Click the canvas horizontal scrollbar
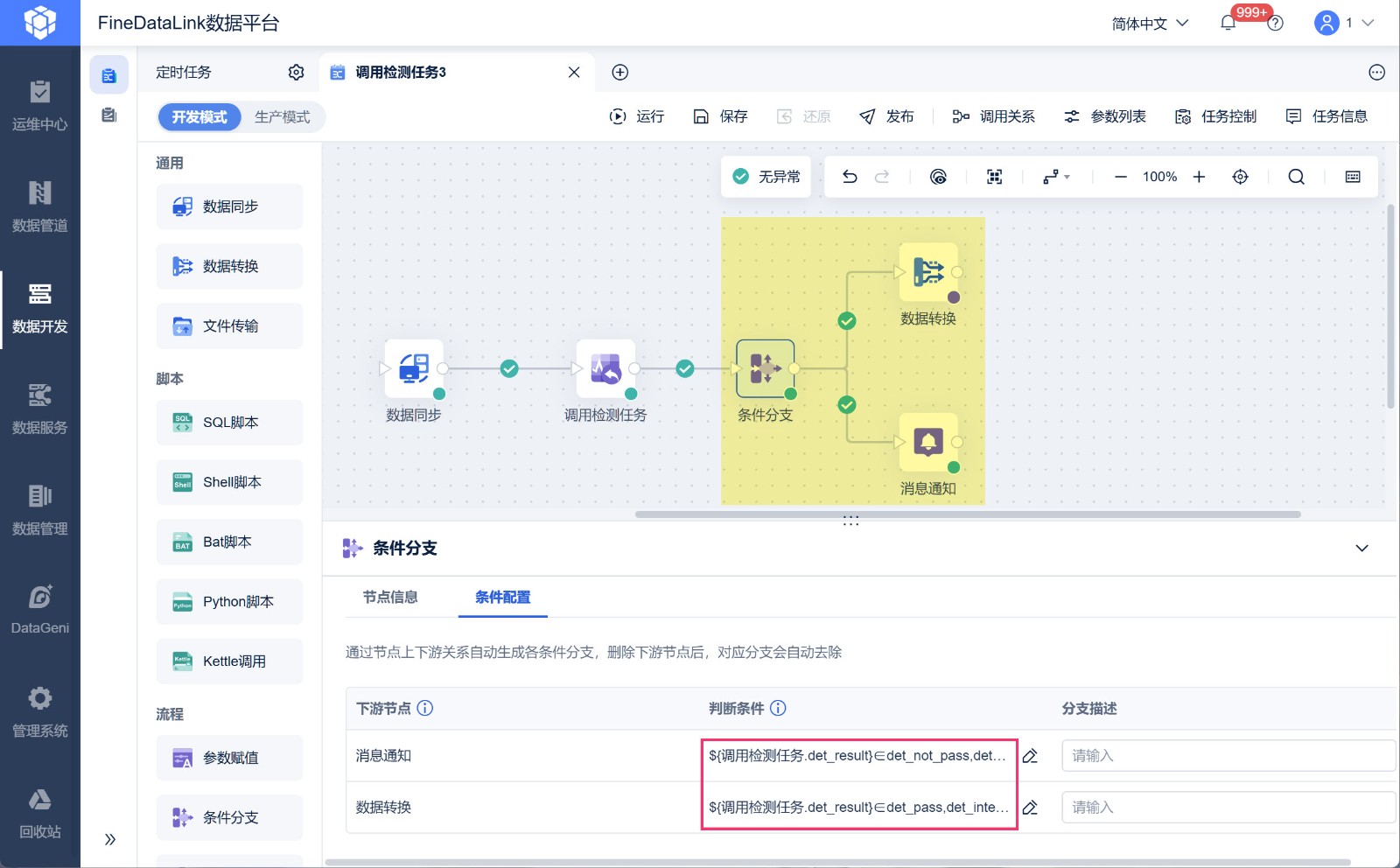The image size is (1400, 868). click(968, 514)
